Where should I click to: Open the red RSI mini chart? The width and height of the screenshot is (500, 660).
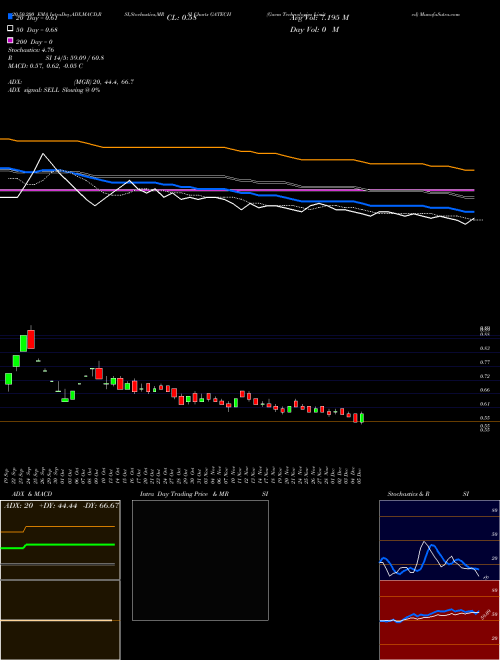click(439, 620)
